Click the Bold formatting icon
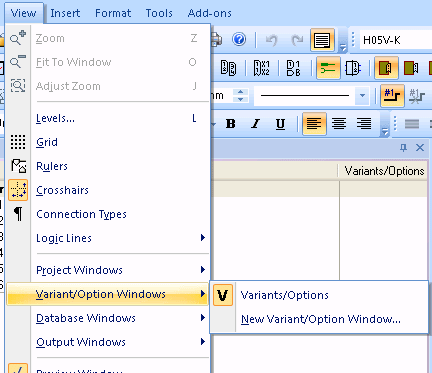This screenshot has width=432, height=373. [231, 124]
